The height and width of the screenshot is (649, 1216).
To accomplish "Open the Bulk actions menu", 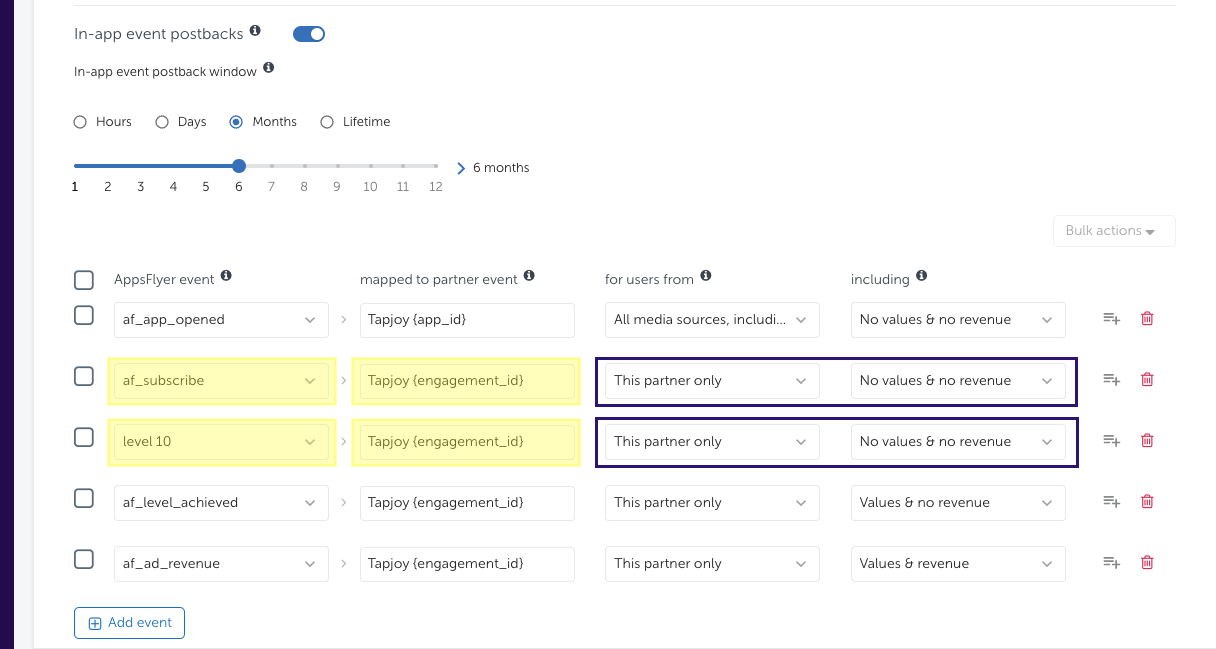I will point(1113,231).
